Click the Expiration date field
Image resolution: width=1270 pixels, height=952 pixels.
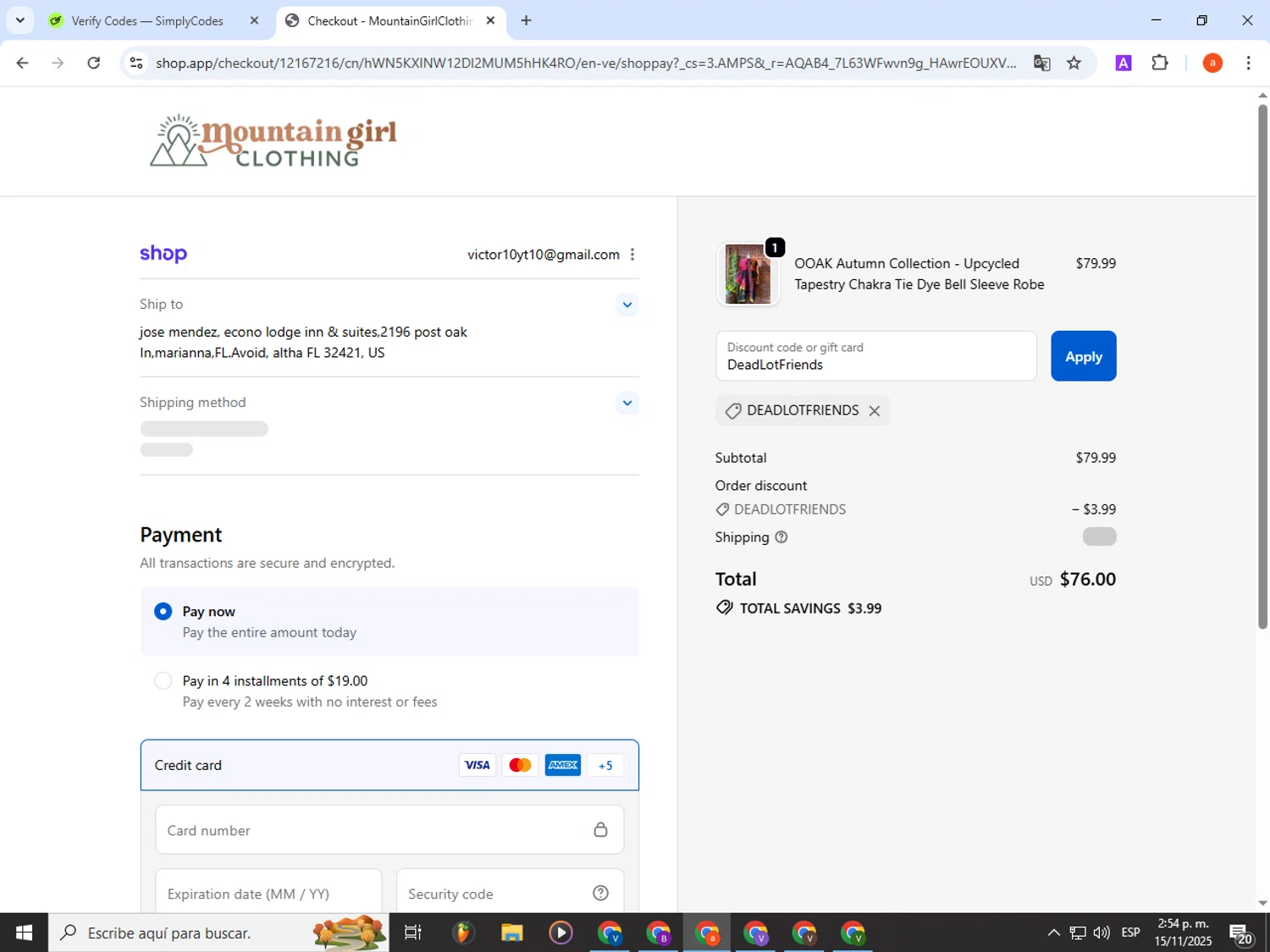pyautogui.click(x=268, y=891)
